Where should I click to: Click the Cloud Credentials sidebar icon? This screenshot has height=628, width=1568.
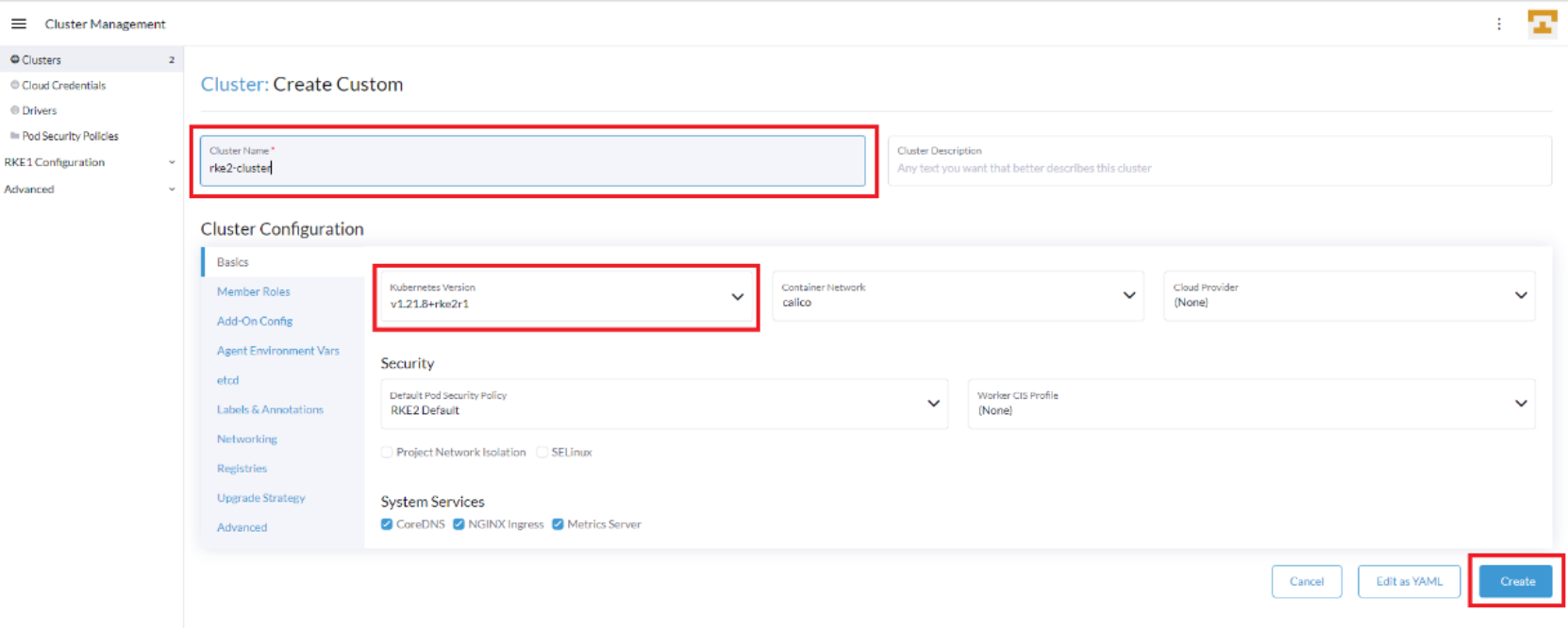pos(15,85)
